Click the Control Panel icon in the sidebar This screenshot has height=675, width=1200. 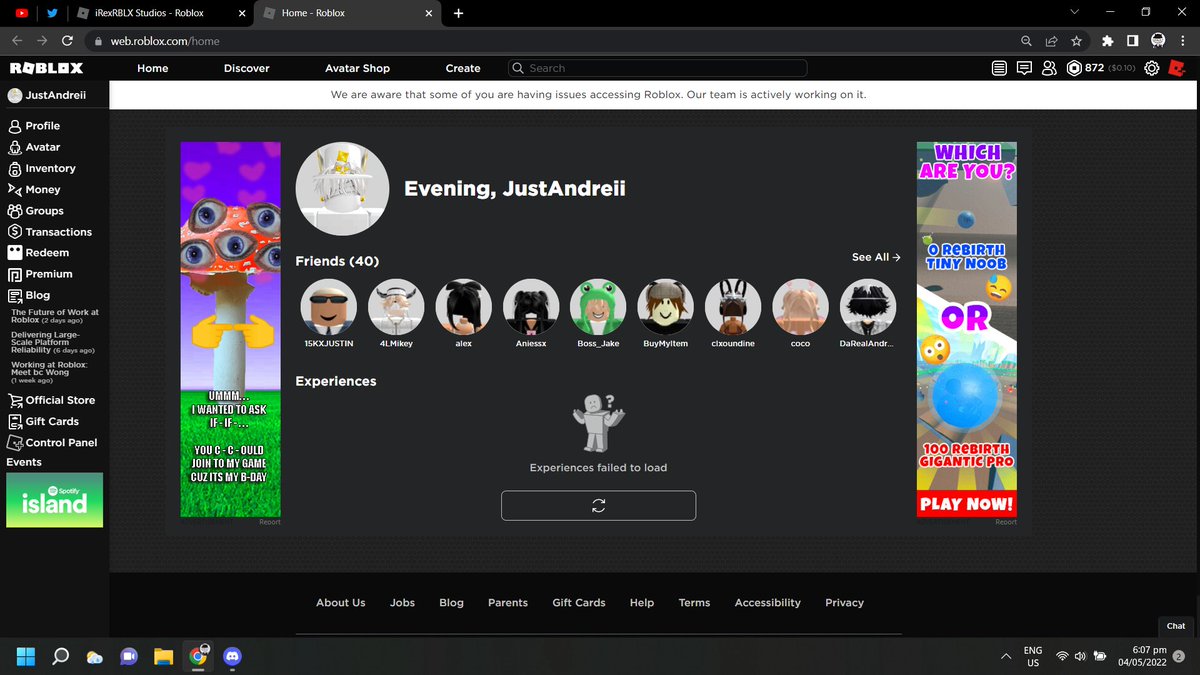15,442
